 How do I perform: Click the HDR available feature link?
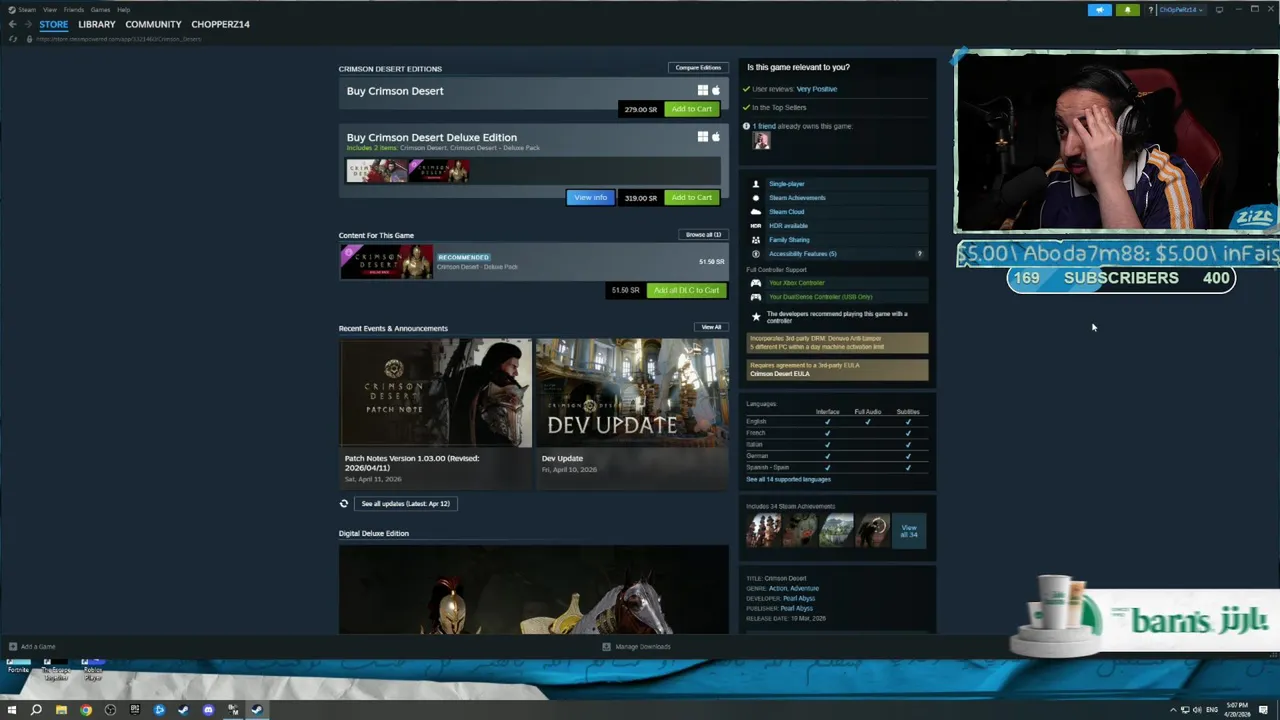click(x=788, y=226)
